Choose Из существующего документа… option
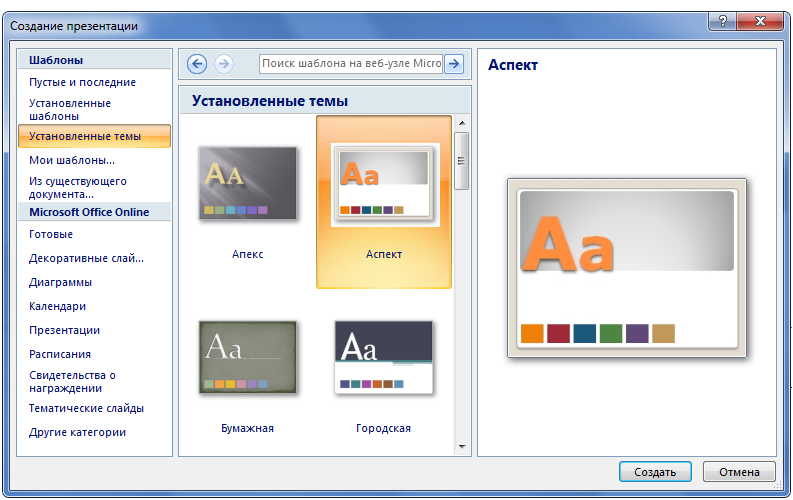793x500 pixels. 77,188
